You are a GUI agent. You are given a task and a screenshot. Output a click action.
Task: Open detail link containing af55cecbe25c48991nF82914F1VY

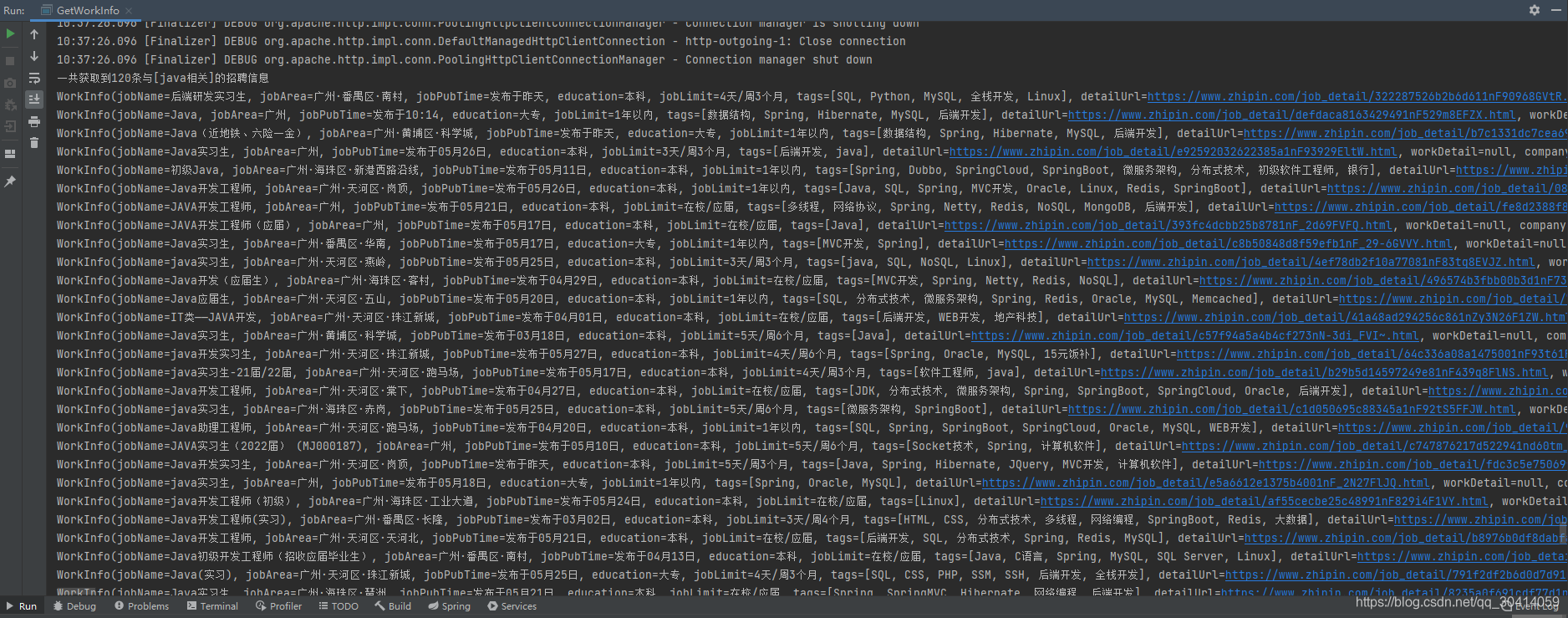tap(1265, 502)
